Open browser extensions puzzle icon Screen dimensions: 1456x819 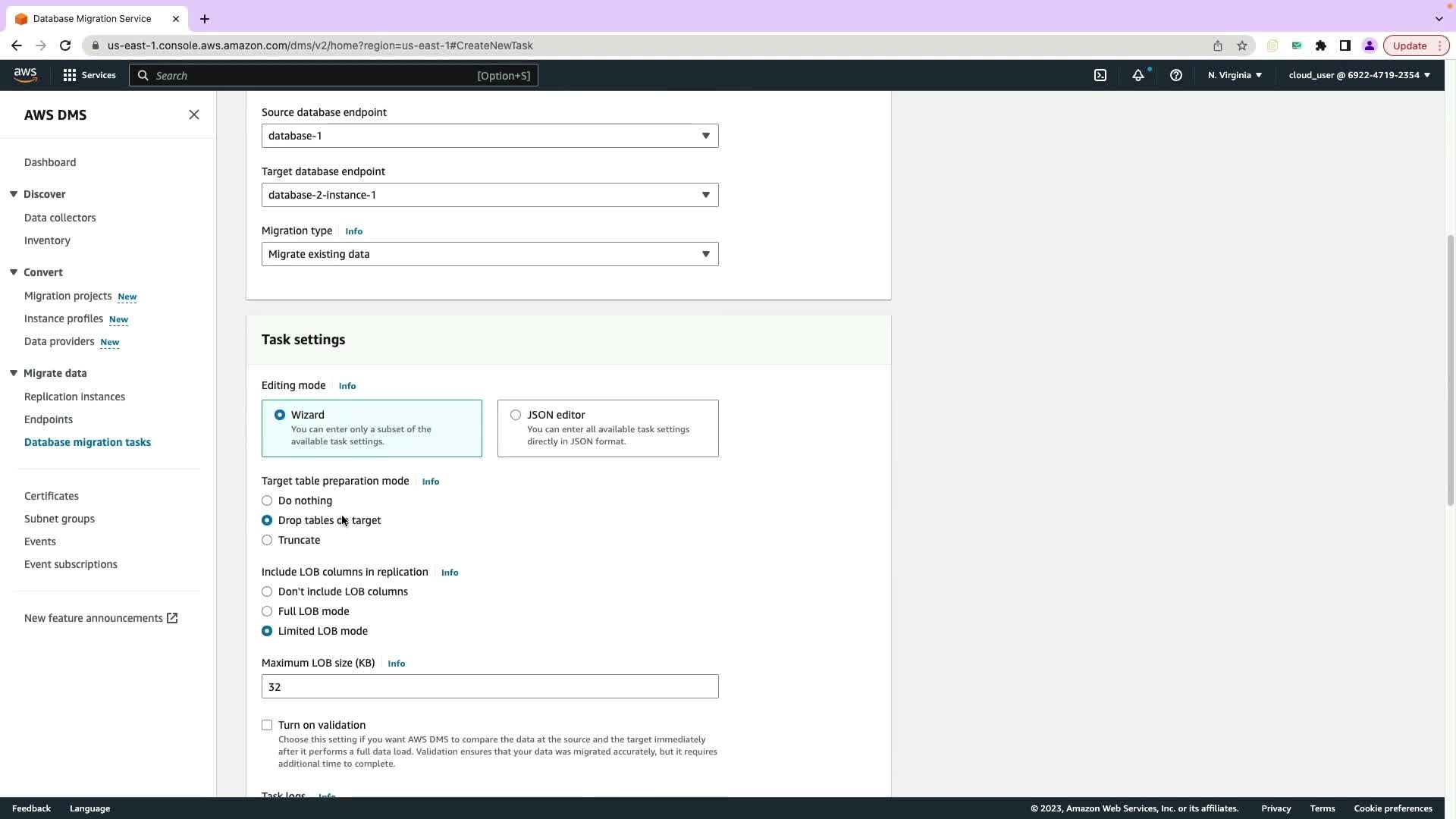(1321, 45)
